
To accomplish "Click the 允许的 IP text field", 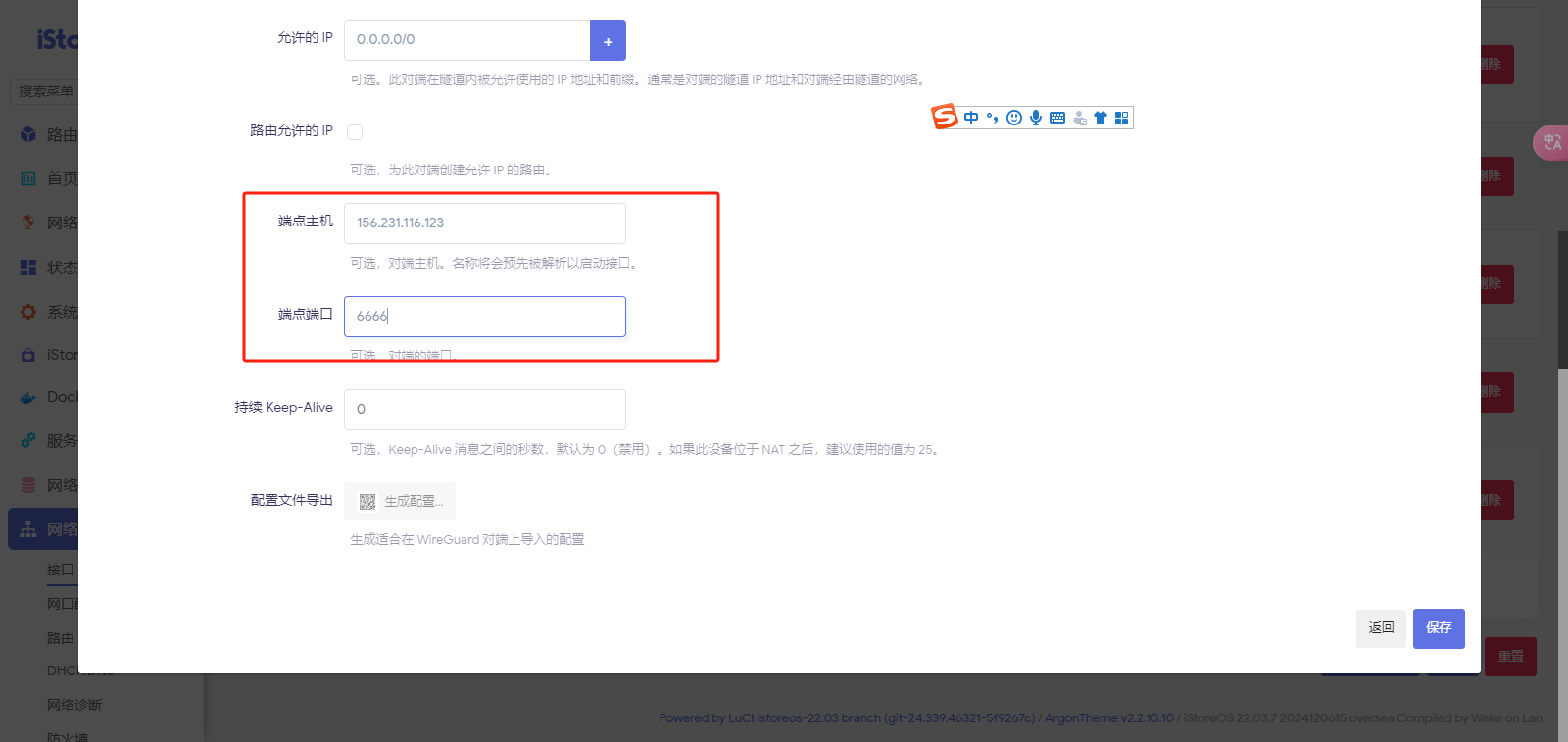I will tap(466, 40).
